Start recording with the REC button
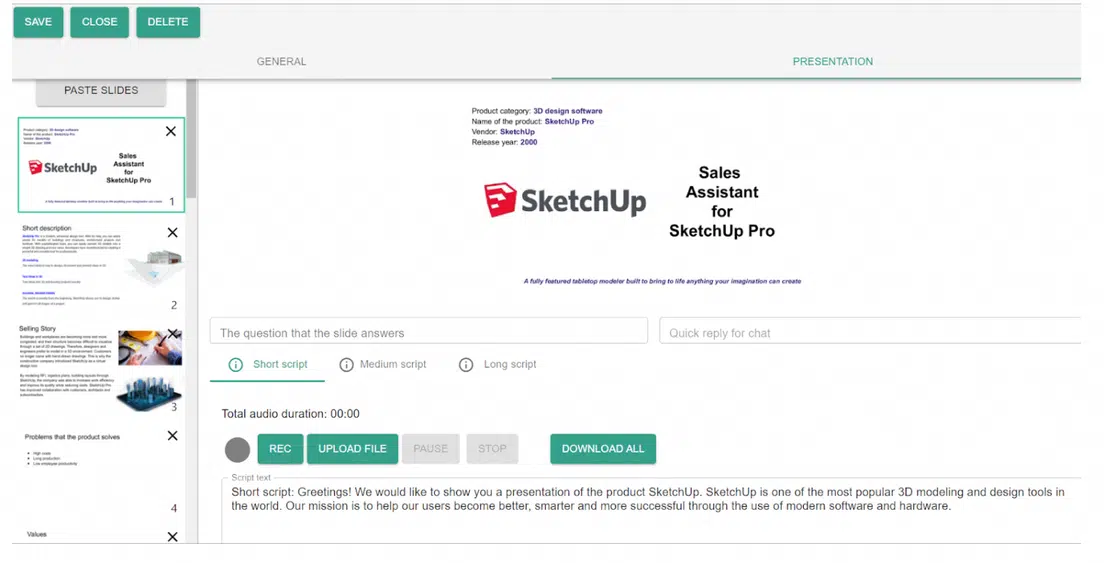 [x=280, y=449]
